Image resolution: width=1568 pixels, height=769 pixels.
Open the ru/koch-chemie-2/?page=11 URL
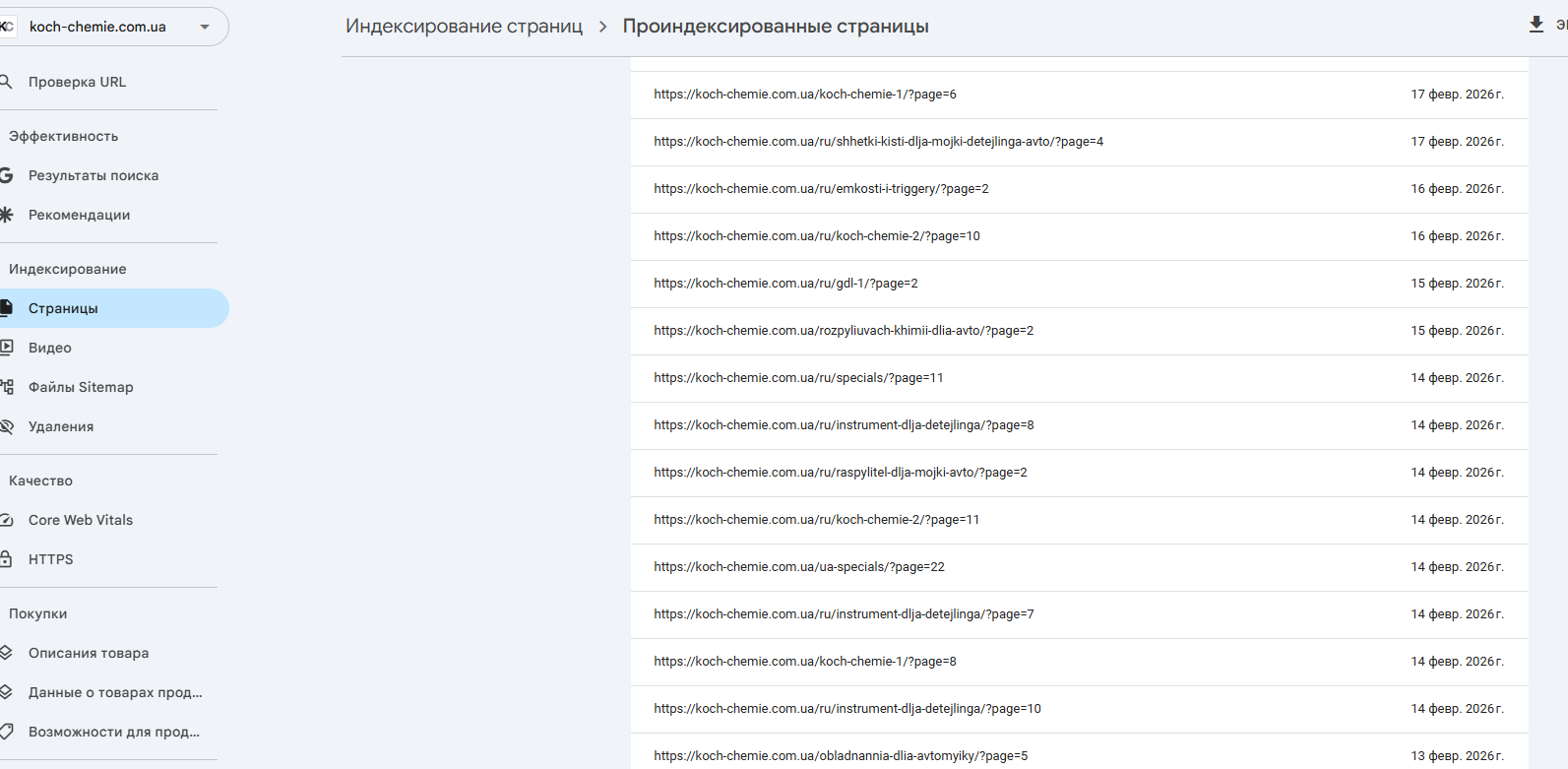coord(817,520)
